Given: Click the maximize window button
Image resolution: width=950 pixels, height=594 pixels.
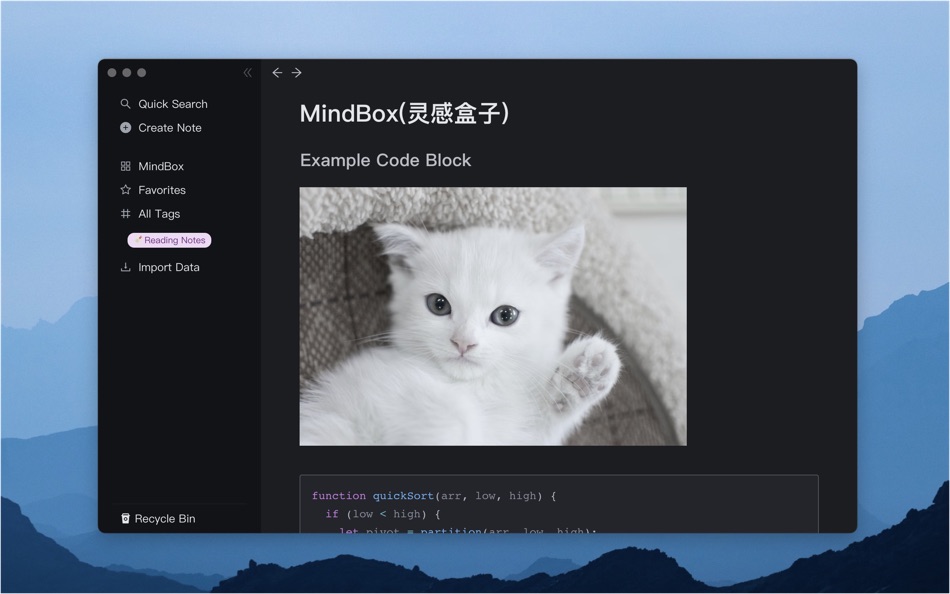Looking at the screenshot, I should 142,73.
